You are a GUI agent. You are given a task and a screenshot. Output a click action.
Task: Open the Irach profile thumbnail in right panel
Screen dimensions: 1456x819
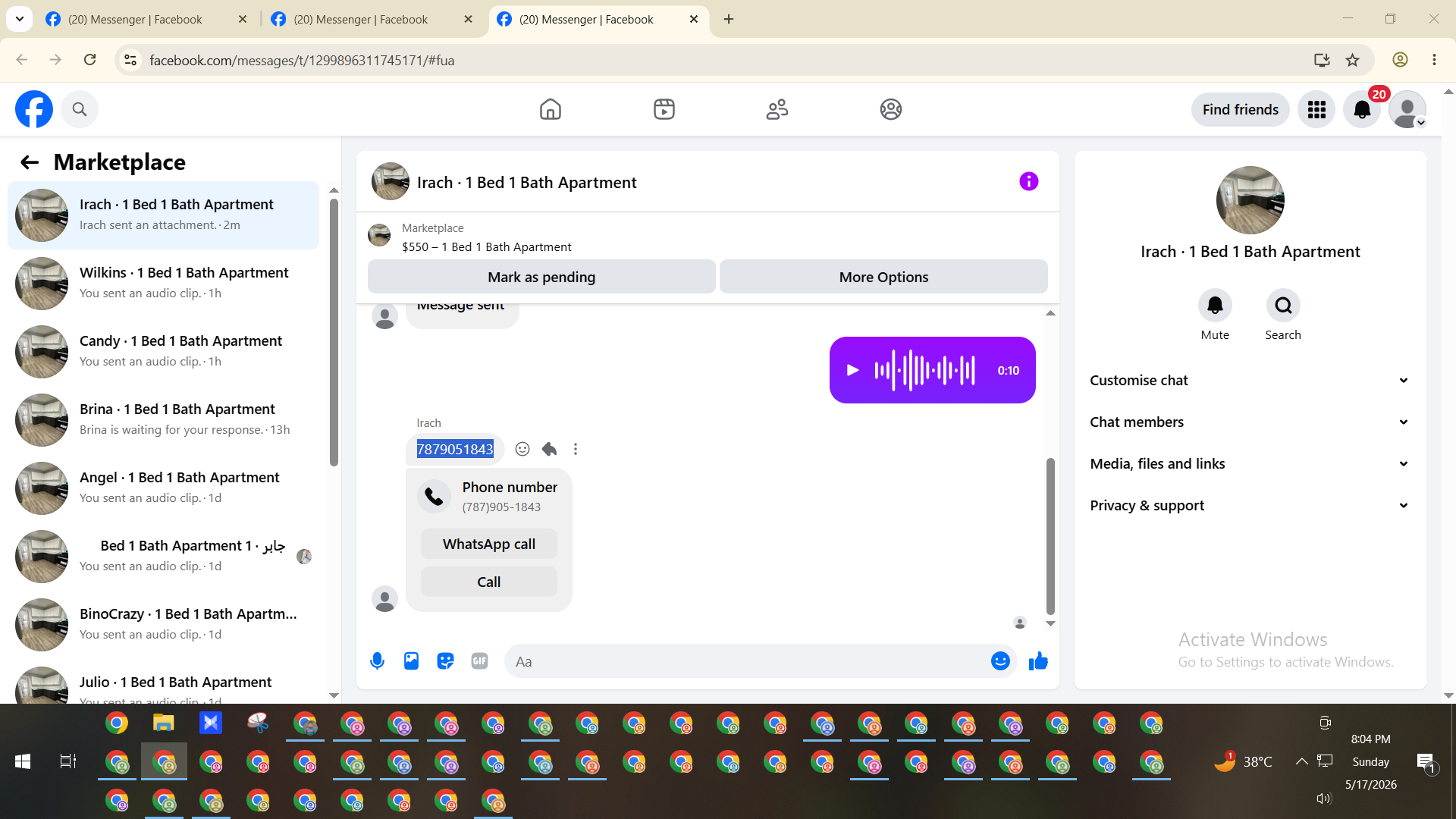point(1250,200)
